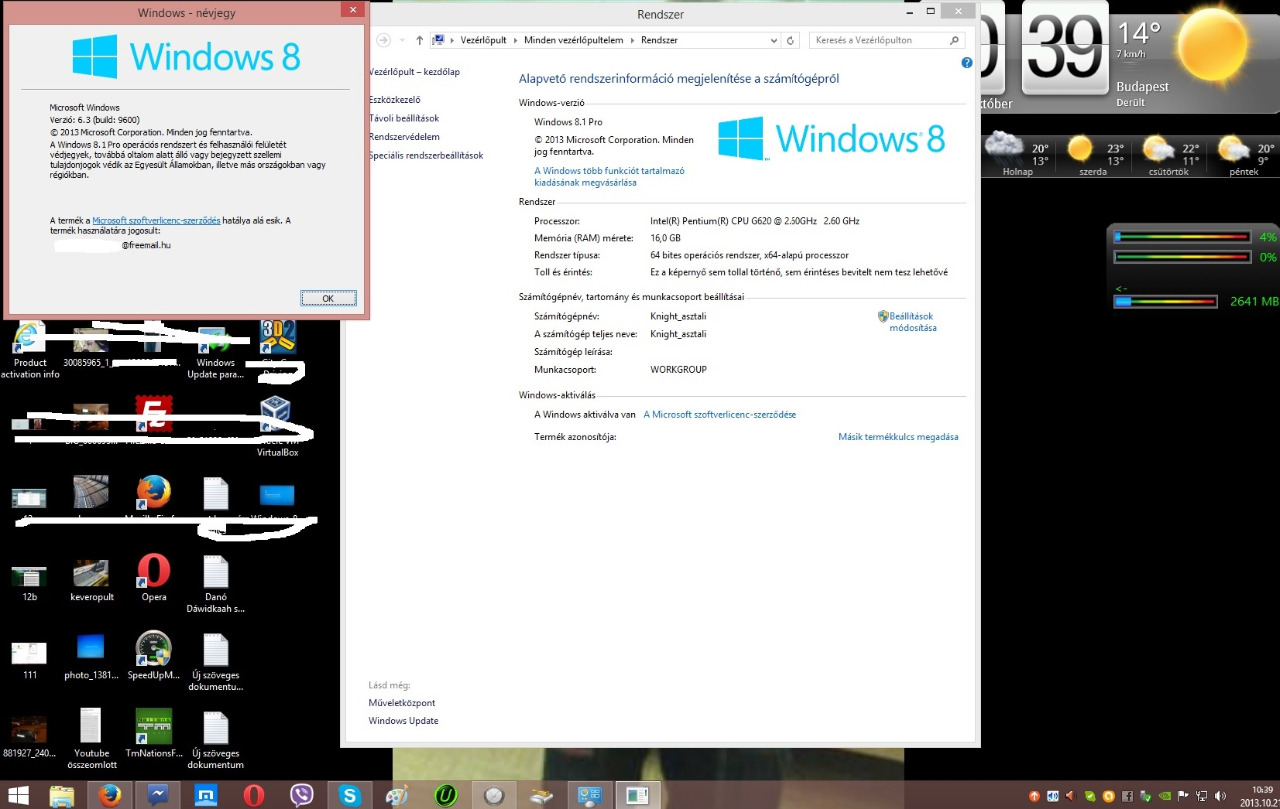Screen dimensions: 1280x809
Task: Click the usage meter bar showing 0%
Action: (1182, 257)
